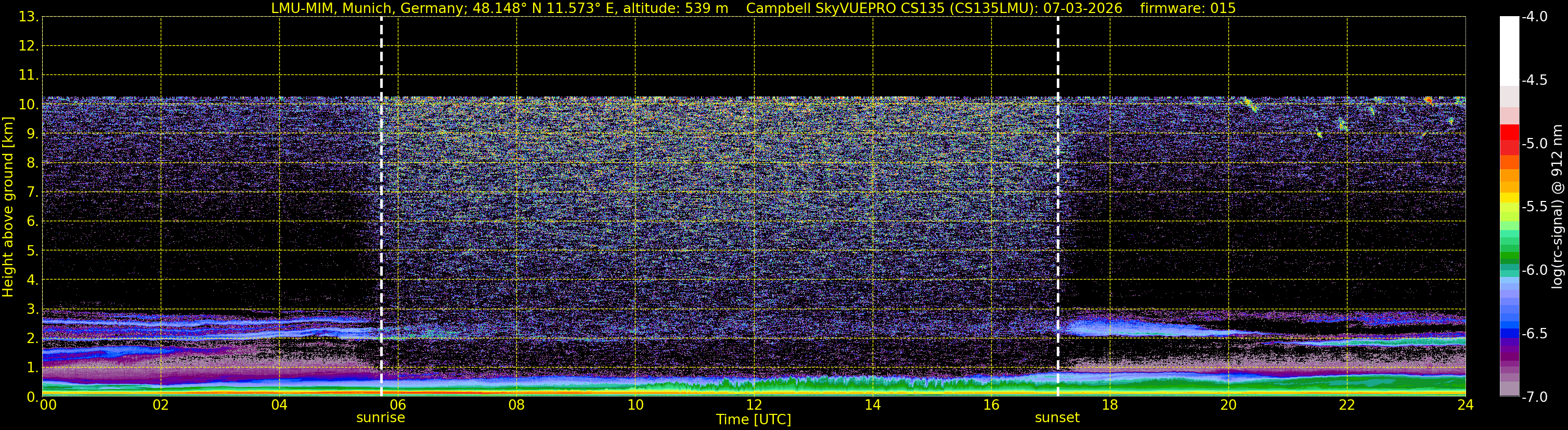This screenshot has height=430, width=1568.
Task: Click the x-axis tick '24'
Action: [x=1466, y=405]
